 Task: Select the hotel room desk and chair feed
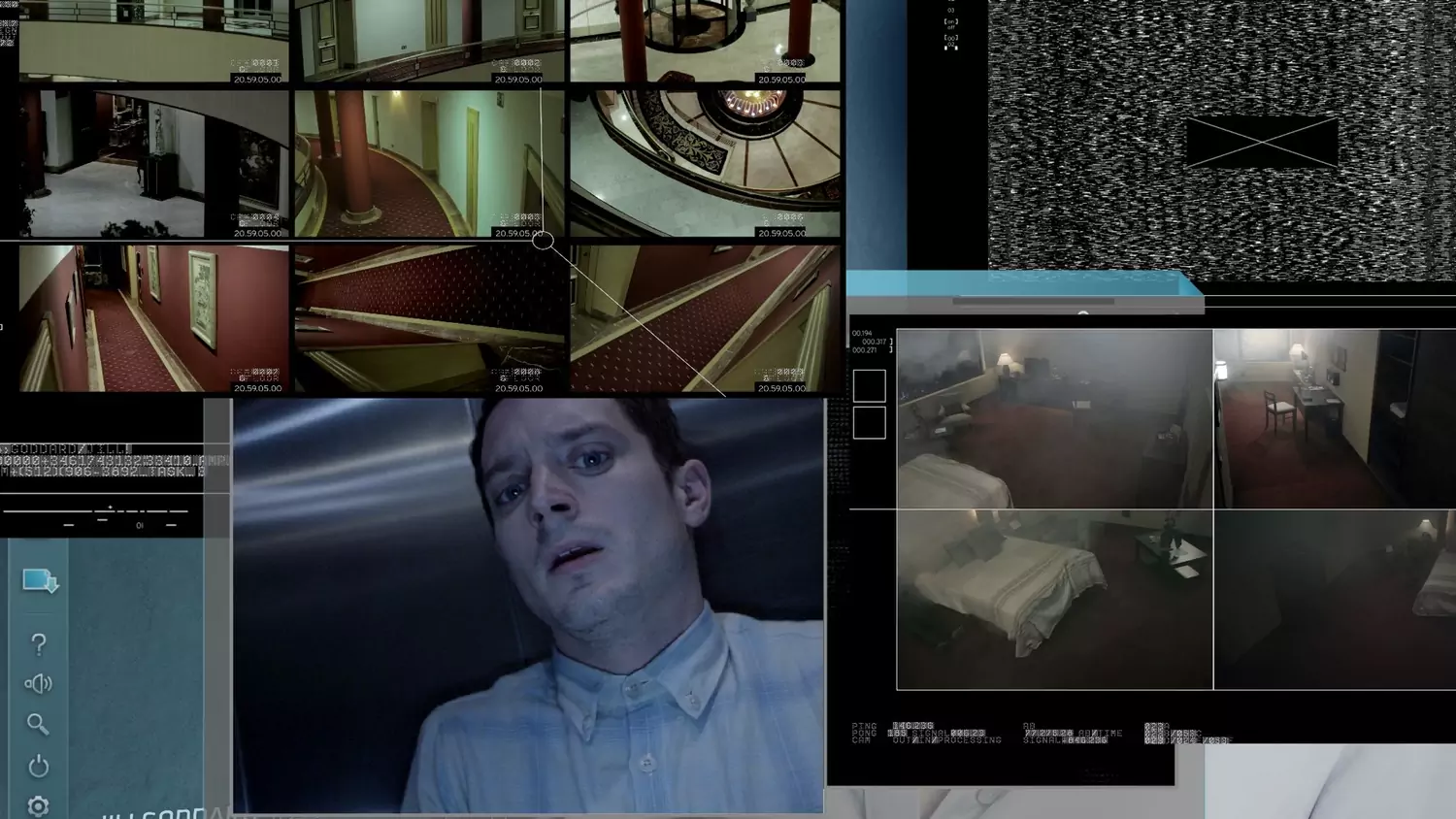pyautogui.click(x=1335, y=418)
